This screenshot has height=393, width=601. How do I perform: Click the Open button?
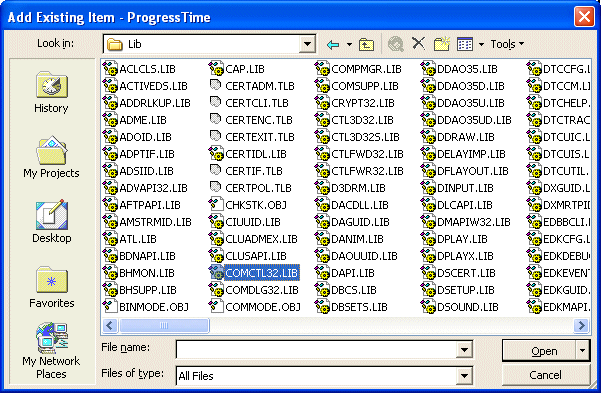(x=539, y=350)
